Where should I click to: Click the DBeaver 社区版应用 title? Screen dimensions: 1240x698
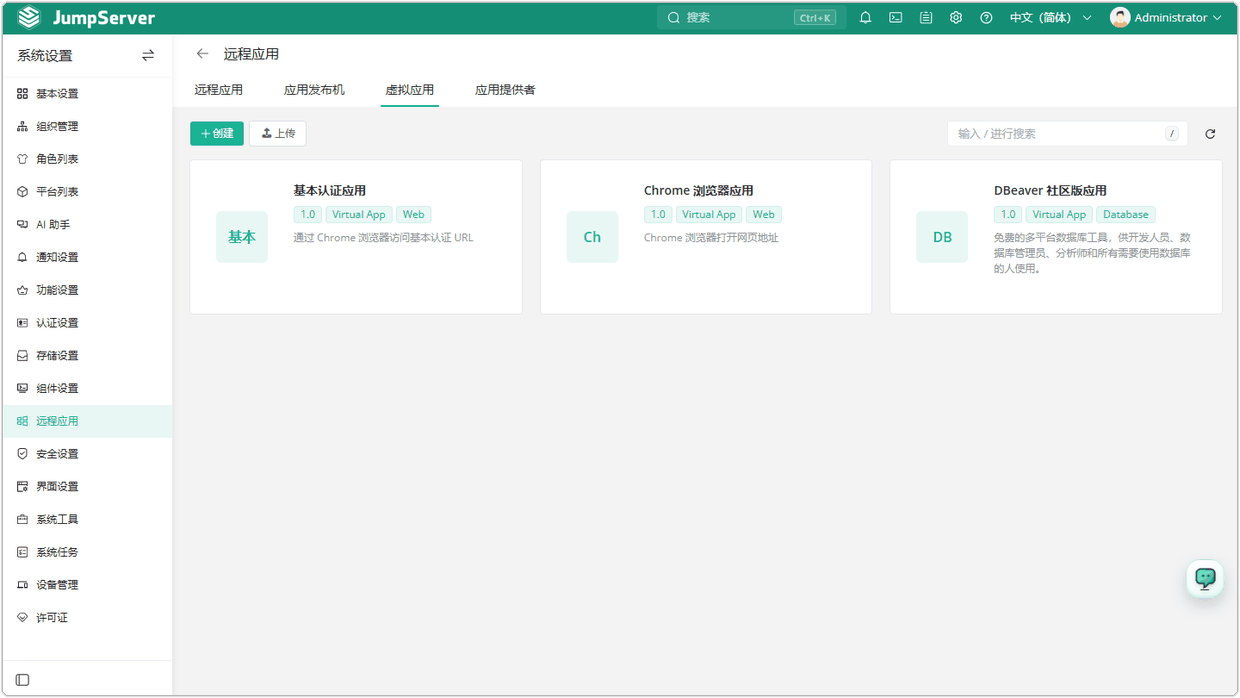1050,191
